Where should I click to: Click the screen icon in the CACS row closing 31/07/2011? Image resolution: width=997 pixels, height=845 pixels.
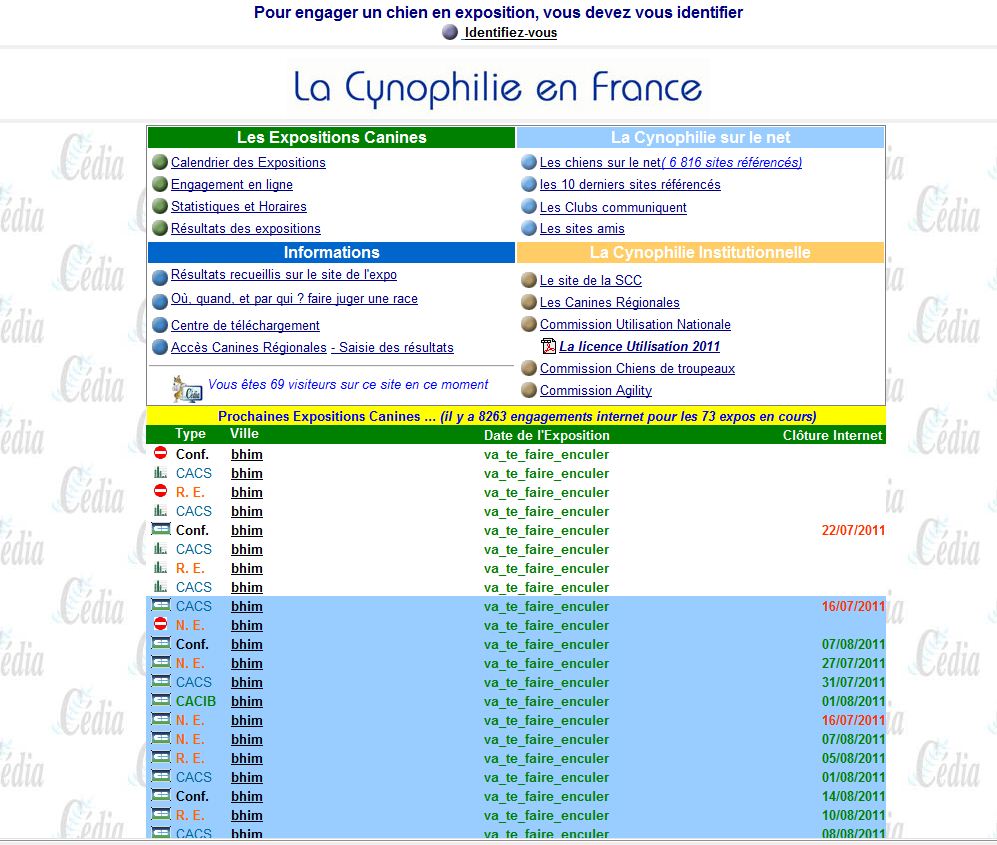[161, 681]
